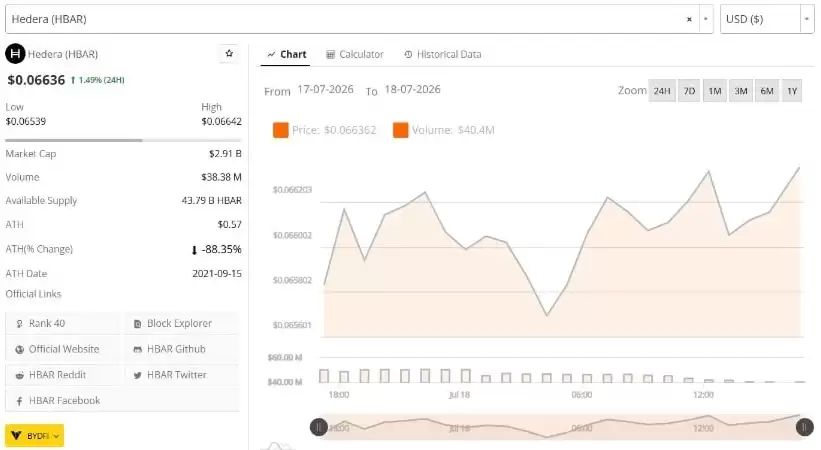Viewport: 821px width, 450px height.
Task: Set chart zoom to 1M
Action: [715, 91]
